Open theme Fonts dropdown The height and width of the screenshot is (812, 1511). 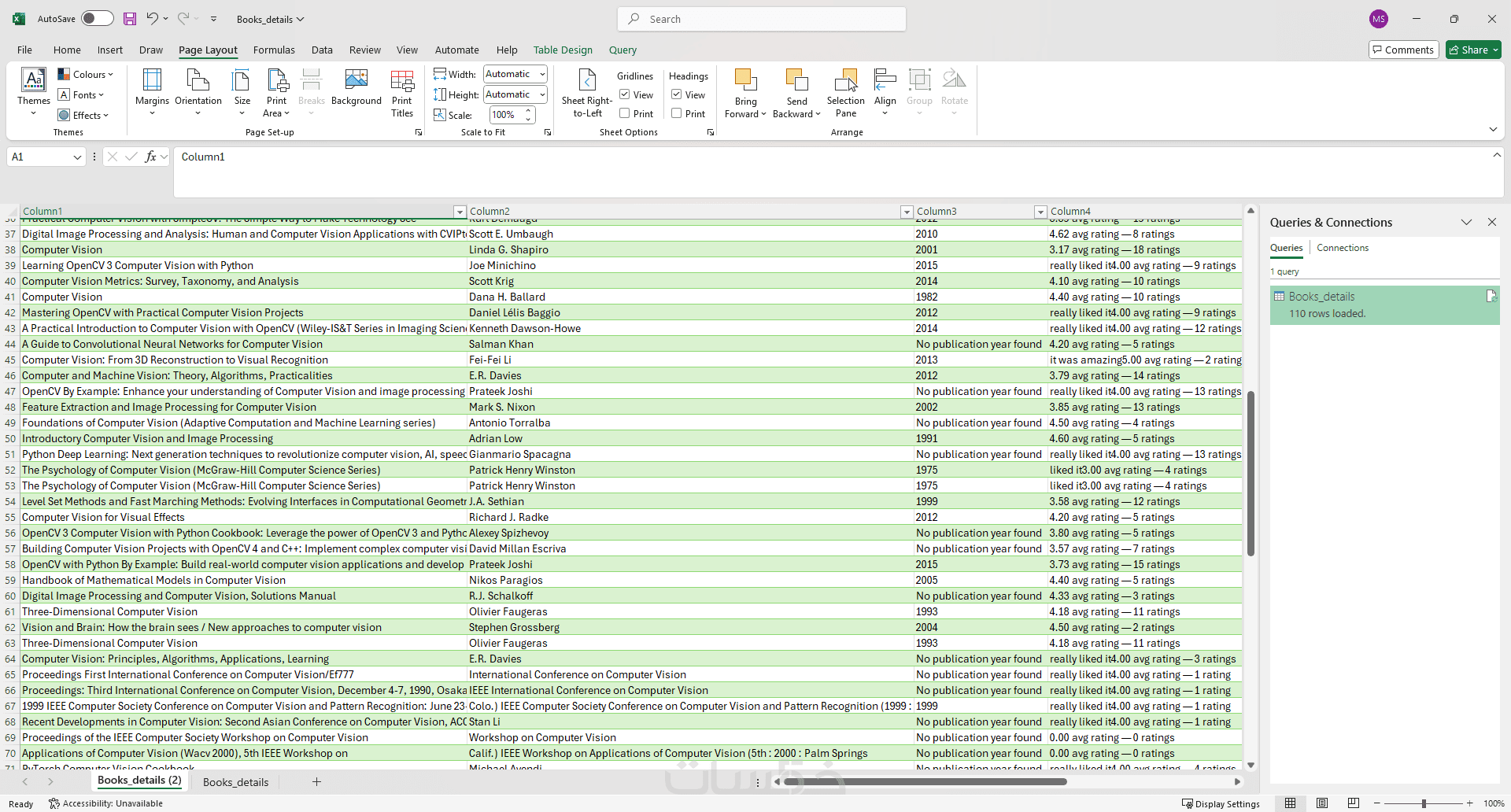81,94
